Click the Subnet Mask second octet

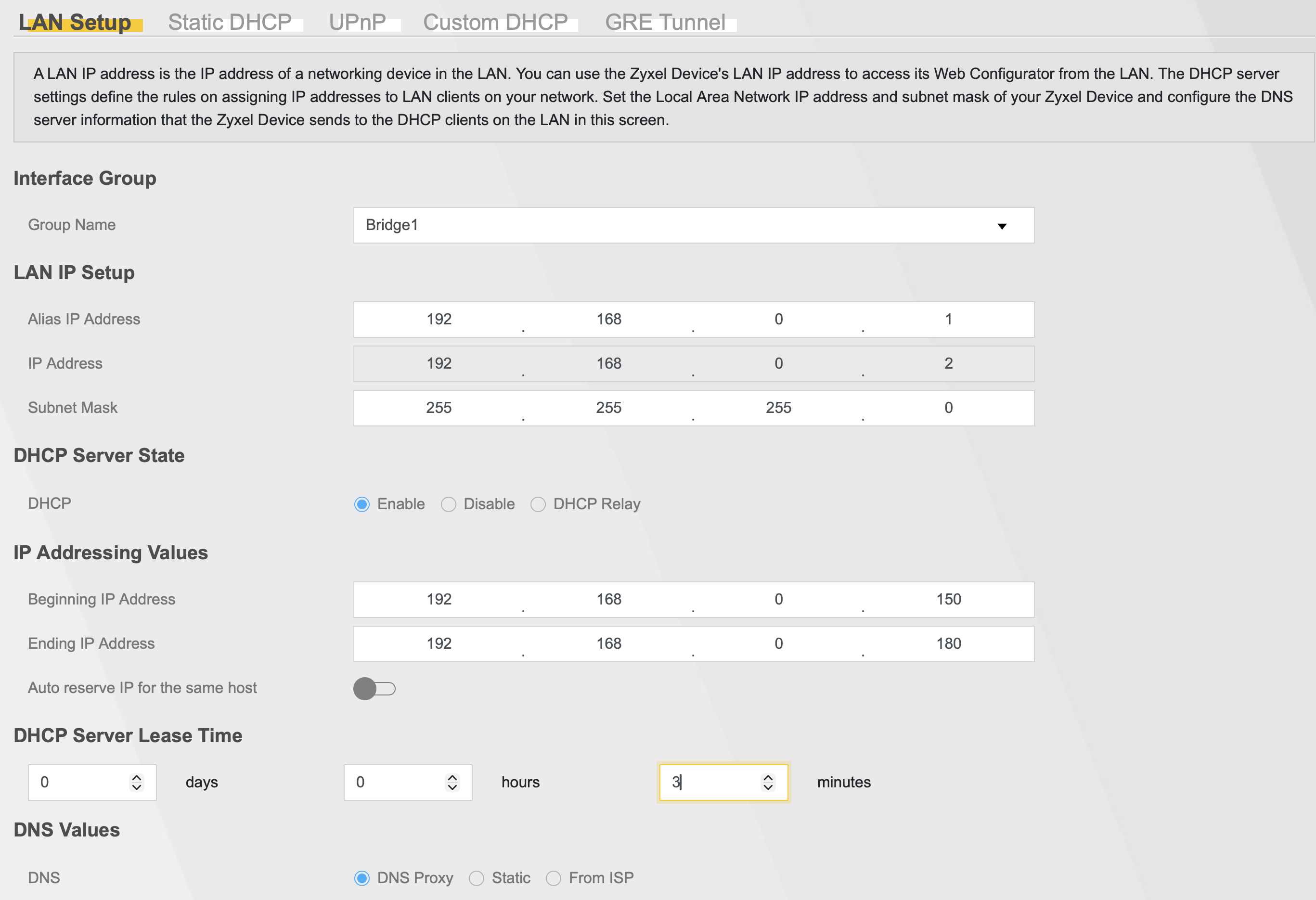tap(609, 408)
